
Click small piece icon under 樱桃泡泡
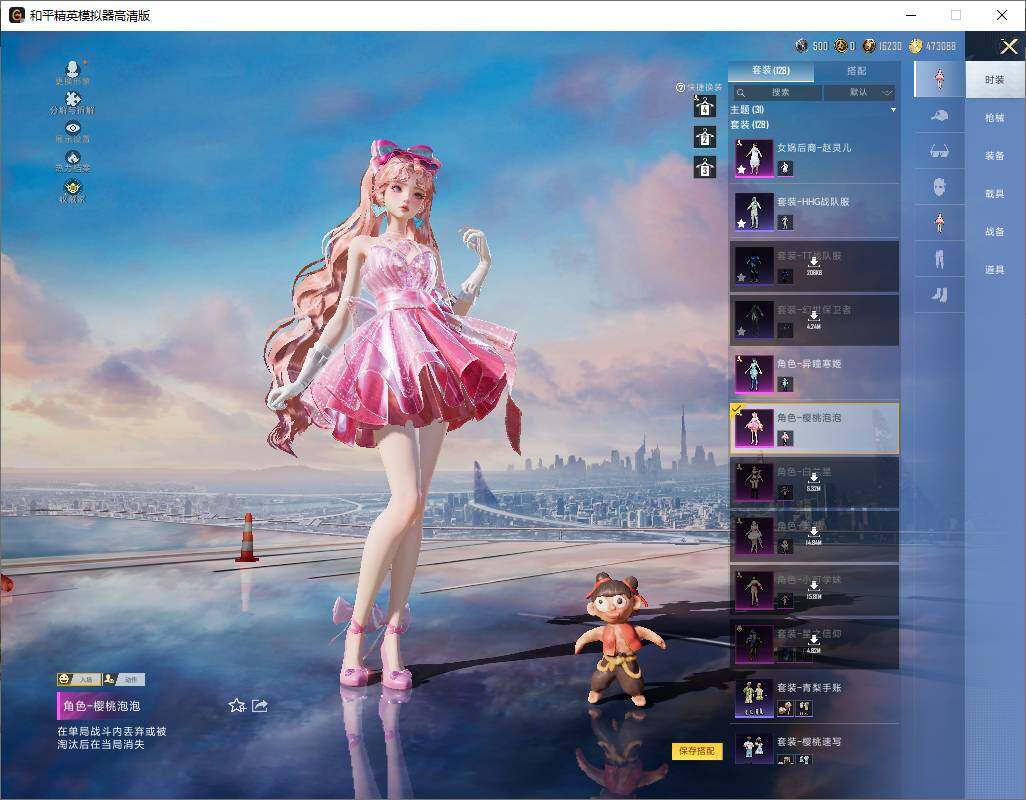(785, 438)
